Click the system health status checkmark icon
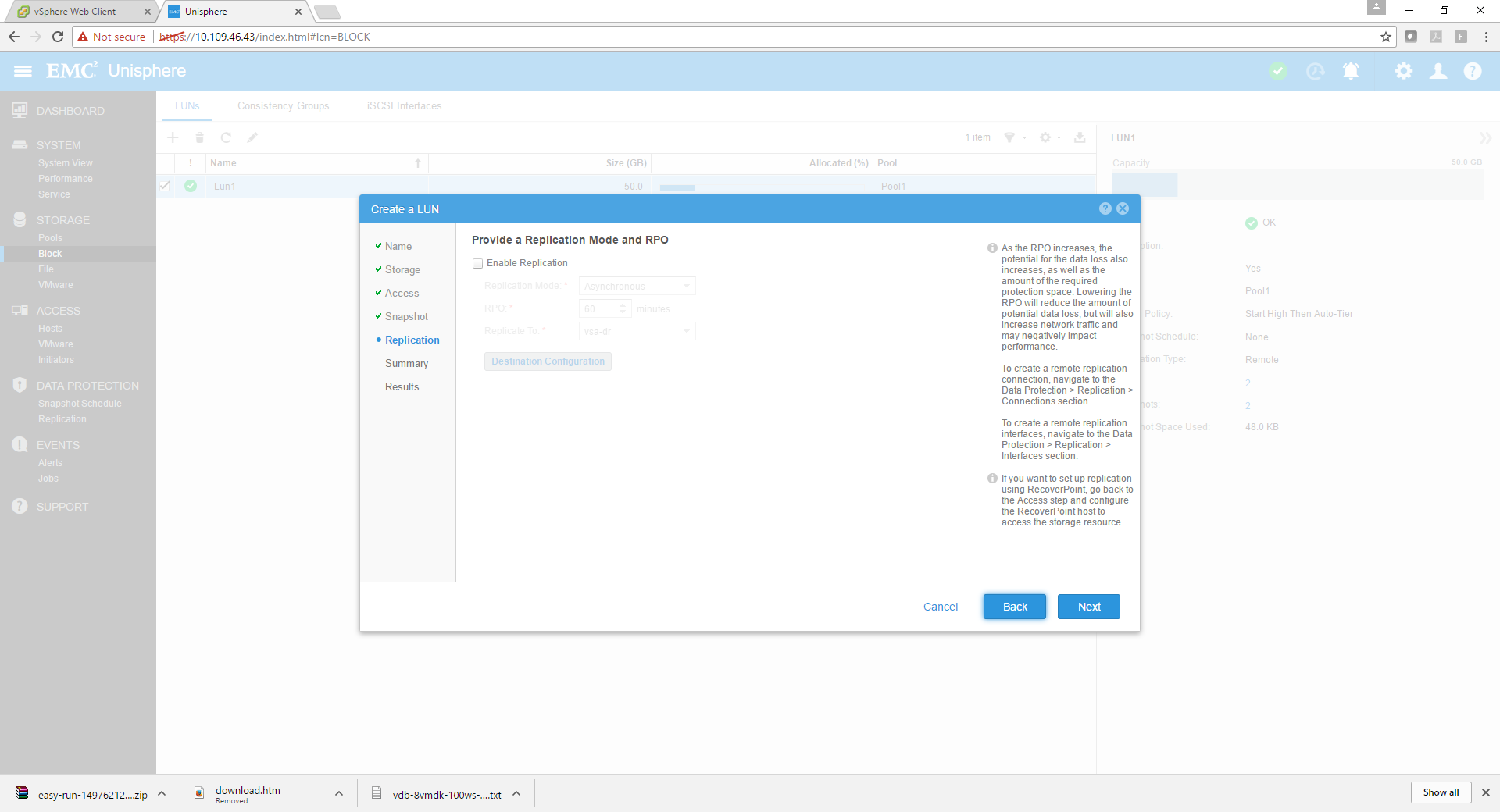The image size is (1500, 812). 1278,71
